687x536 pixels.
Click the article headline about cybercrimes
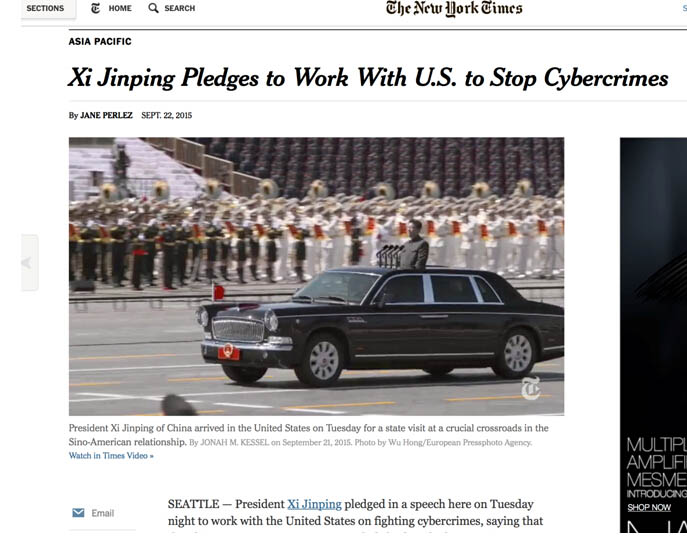pyautogui.click(x=368, y=78)
